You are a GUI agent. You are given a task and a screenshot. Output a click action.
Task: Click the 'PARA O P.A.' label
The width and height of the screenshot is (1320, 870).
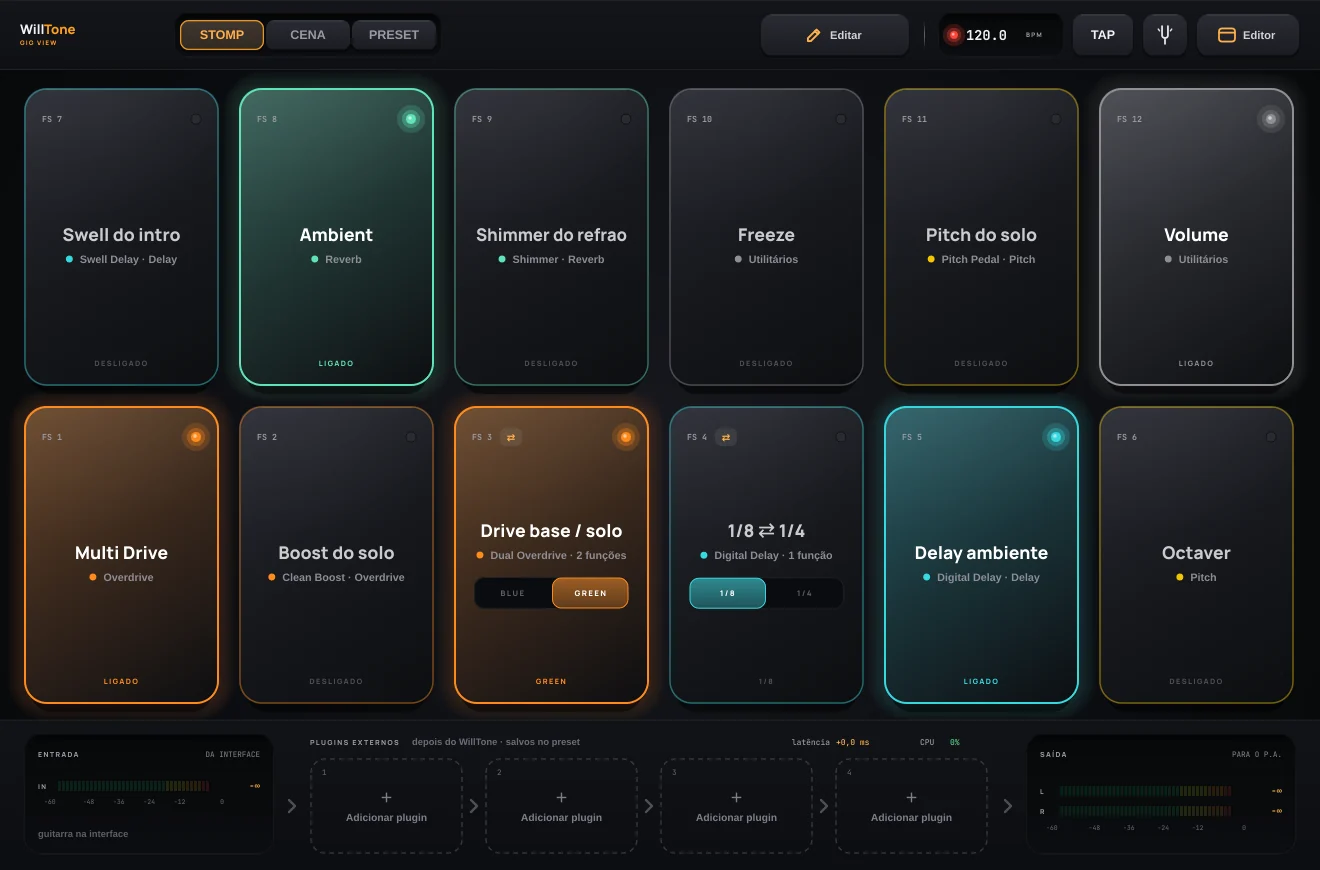coord(1257,754)
